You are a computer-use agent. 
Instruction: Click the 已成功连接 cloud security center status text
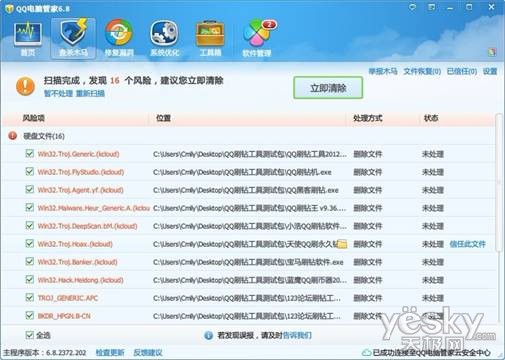pos(431,353)
